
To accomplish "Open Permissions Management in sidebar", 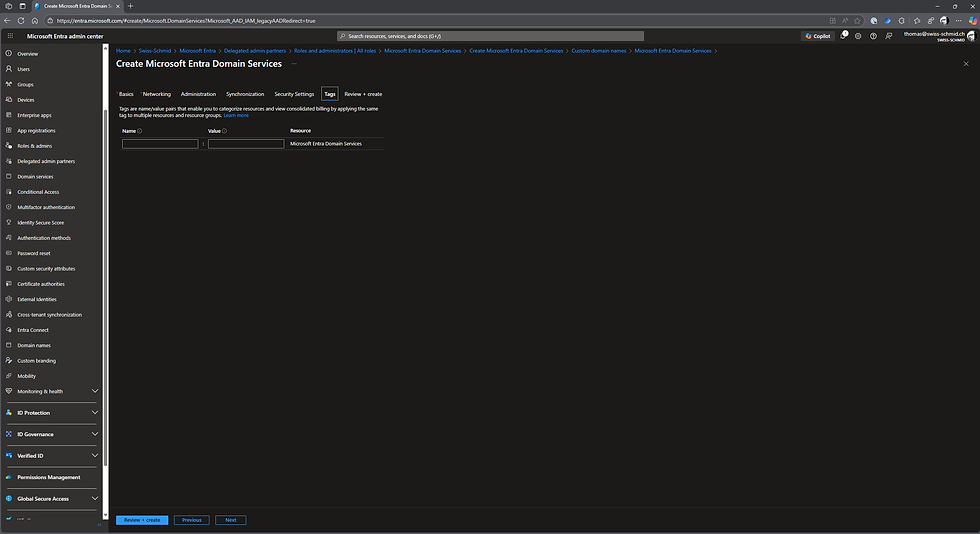I will pyautogui.click(x=49, y=477).
